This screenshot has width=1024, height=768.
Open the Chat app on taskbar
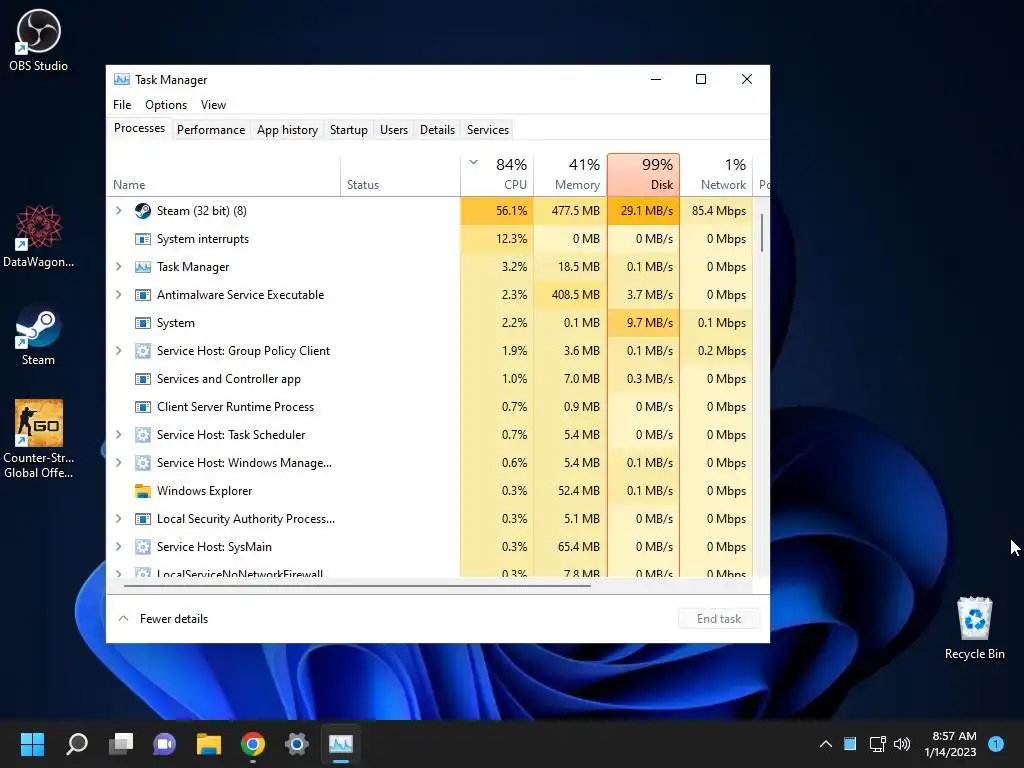click(165, 744)
